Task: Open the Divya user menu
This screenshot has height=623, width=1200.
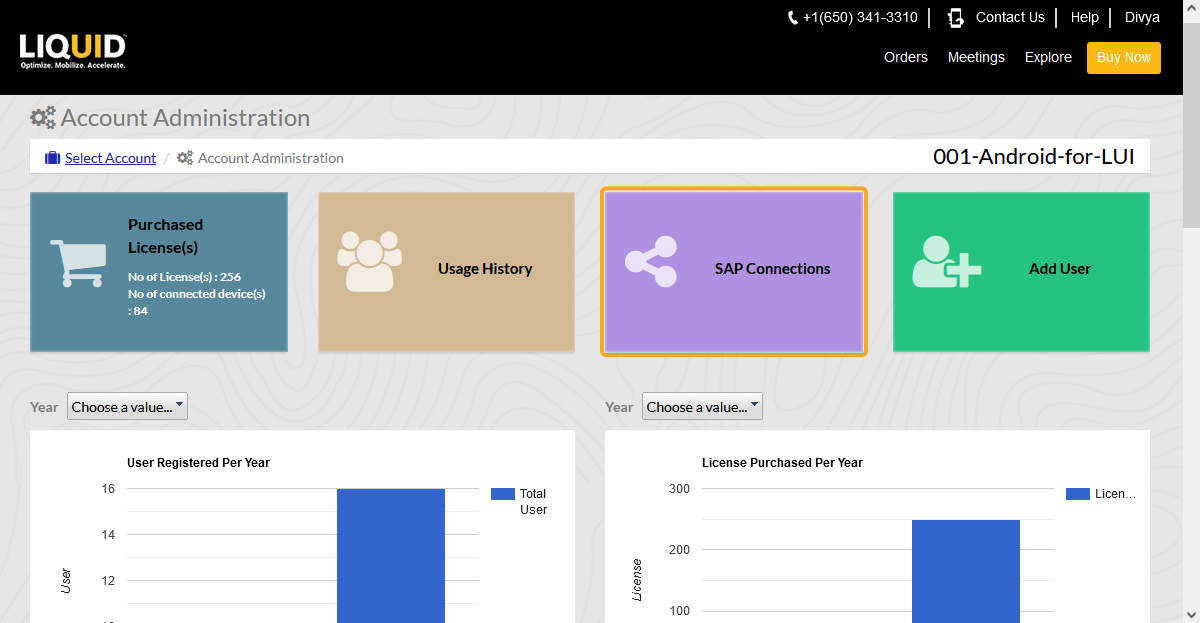Action: (x=1142, y=17)
